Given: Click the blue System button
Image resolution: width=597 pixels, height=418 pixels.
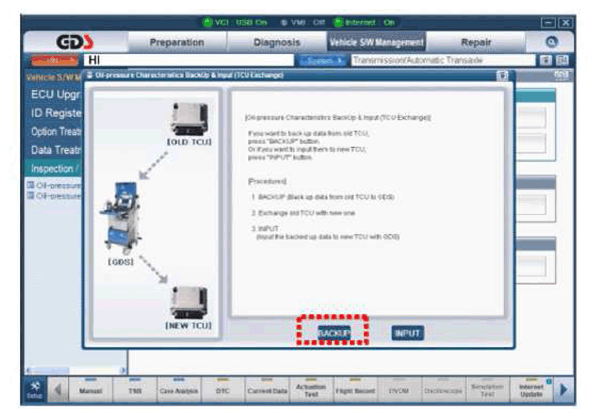Looking at the screenshot, I should point(322,61).
